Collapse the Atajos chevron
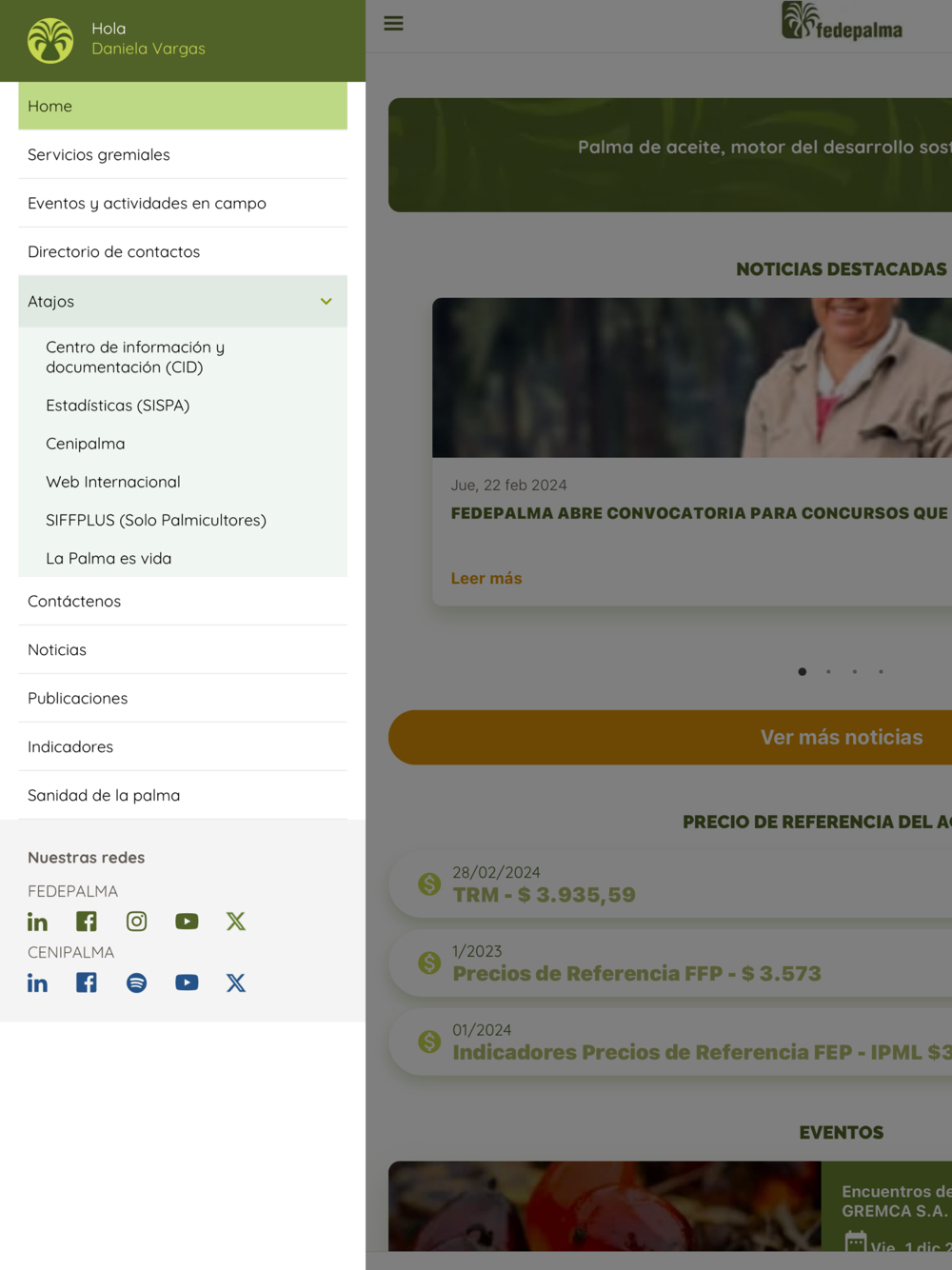Screen dimensions: 952x1270 pyautogui.click(x=327, y=302)
